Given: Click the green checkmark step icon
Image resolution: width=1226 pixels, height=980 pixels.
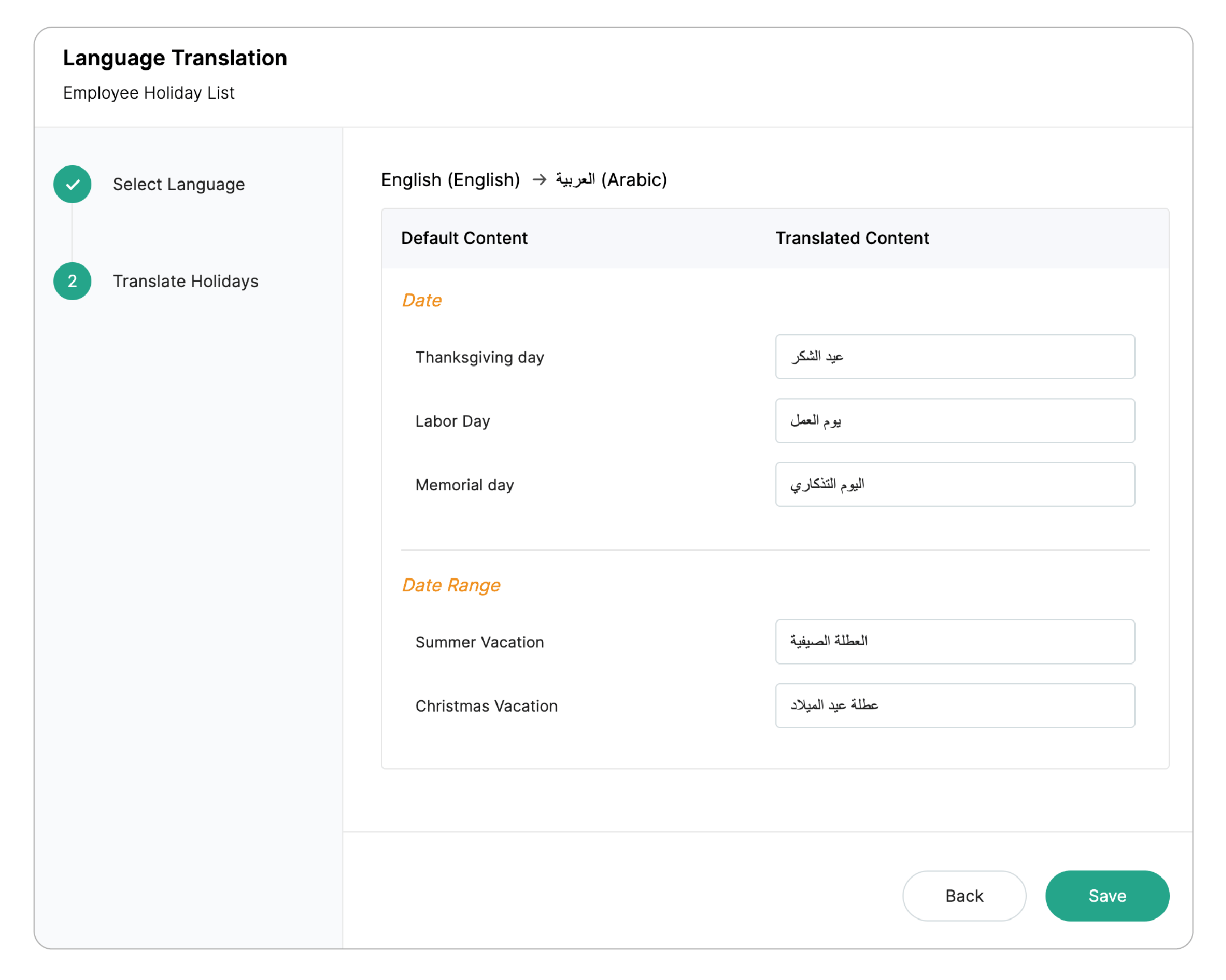Looking at the screenshot, I should coord(72,184).
